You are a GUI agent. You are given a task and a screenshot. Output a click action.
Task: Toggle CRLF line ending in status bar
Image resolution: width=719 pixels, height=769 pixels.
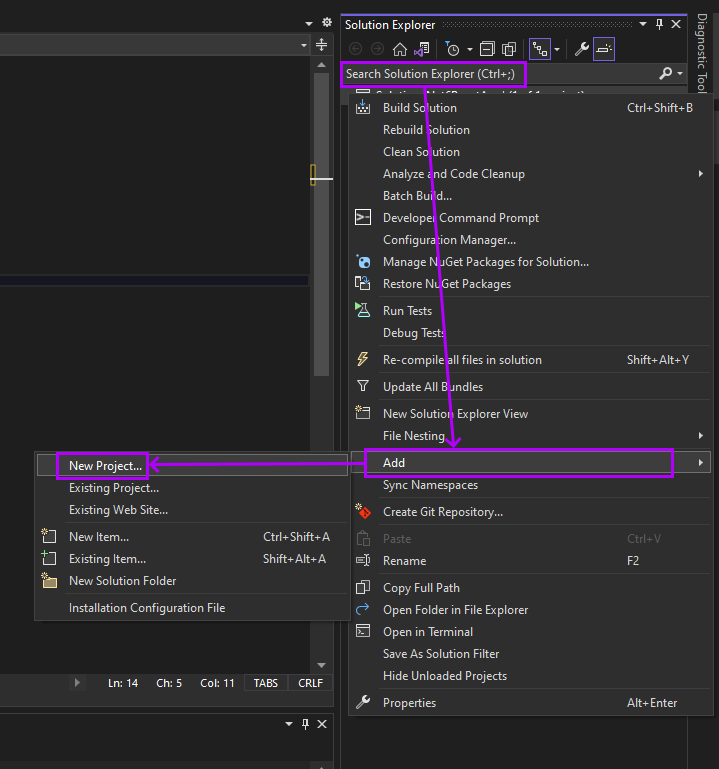click(310, 683)
